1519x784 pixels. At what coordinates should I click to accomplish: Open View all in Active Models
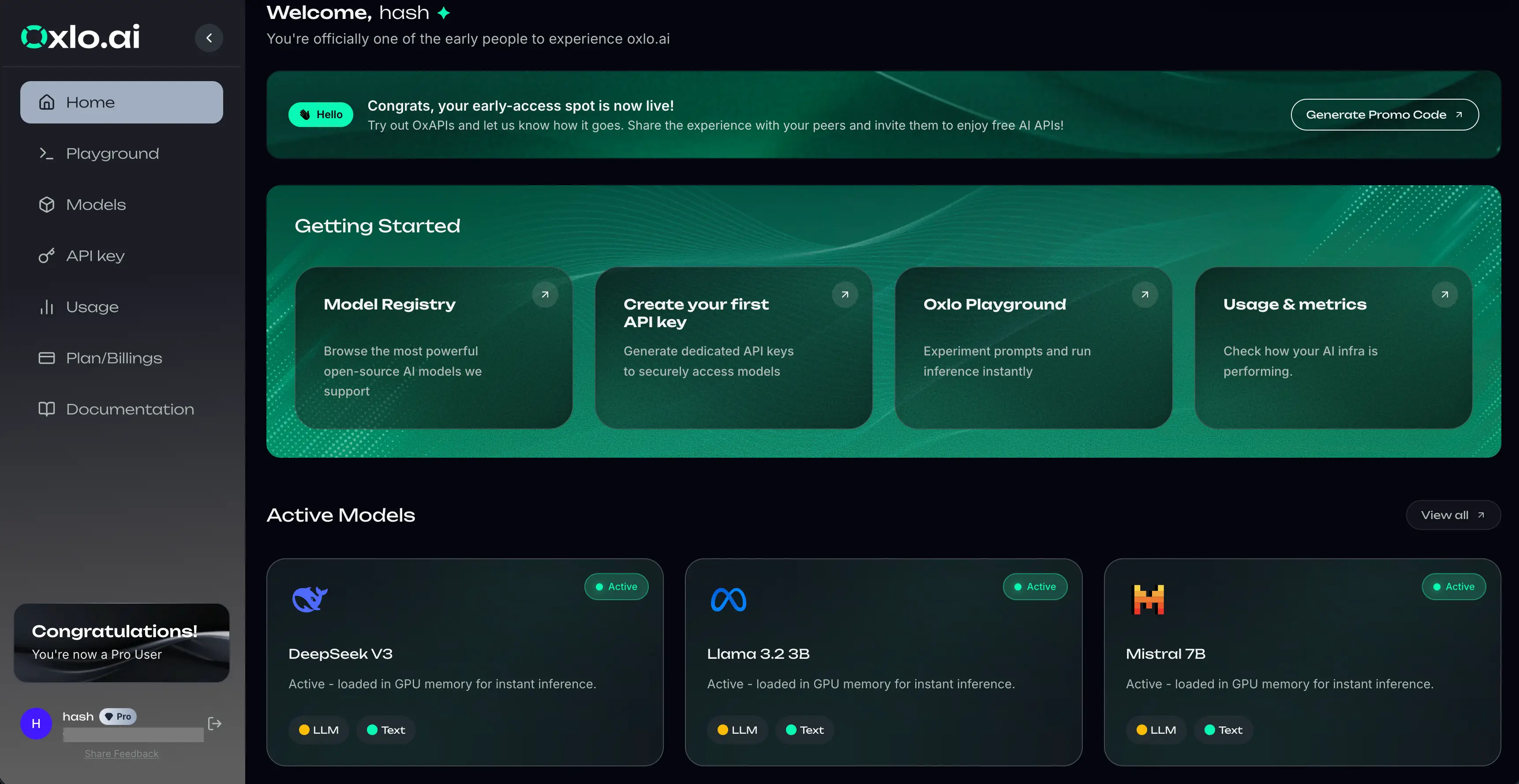1452,515
